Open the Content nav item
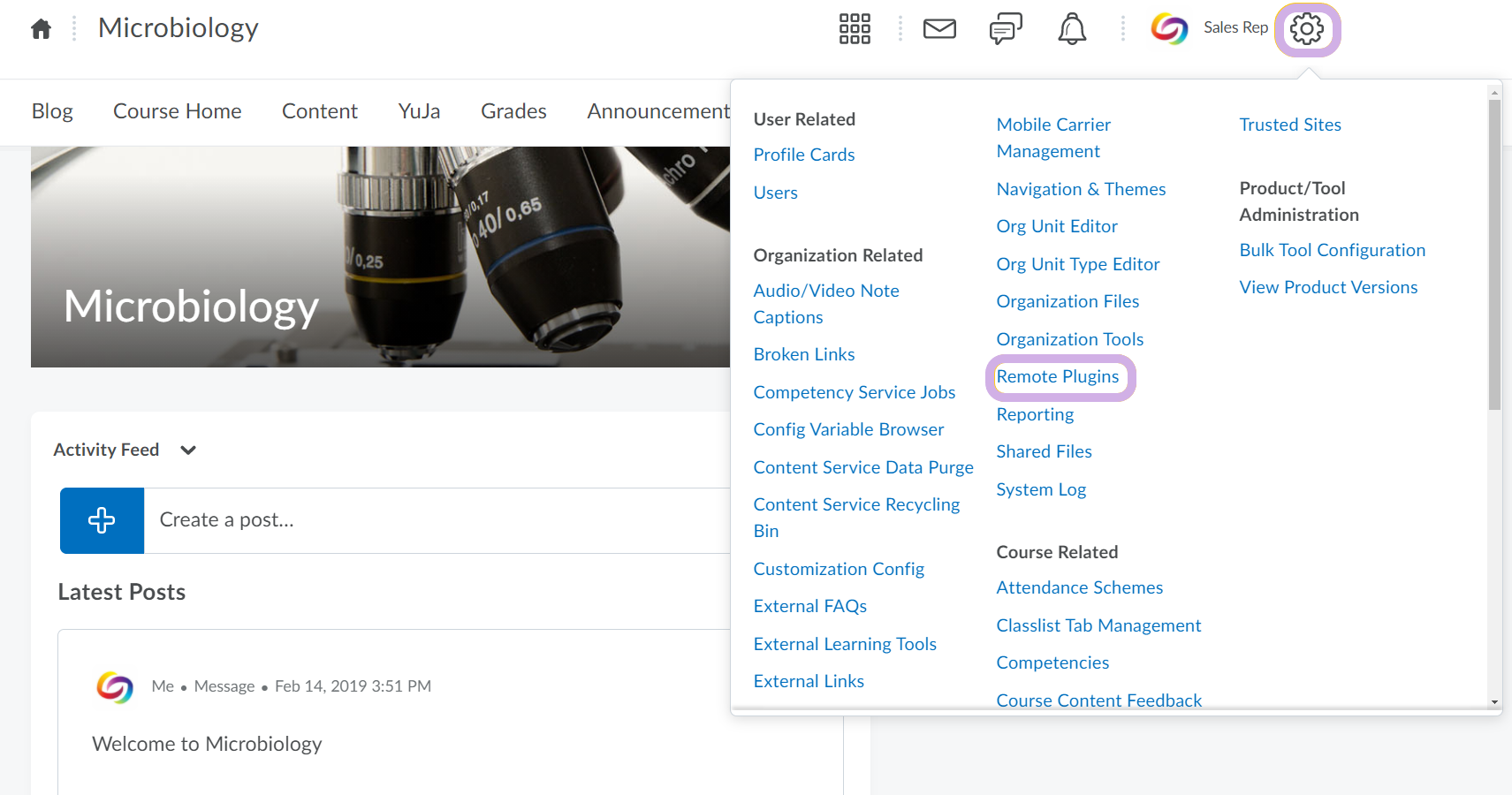The height and width of the screenshot is (795, 1512). (320, 111)
